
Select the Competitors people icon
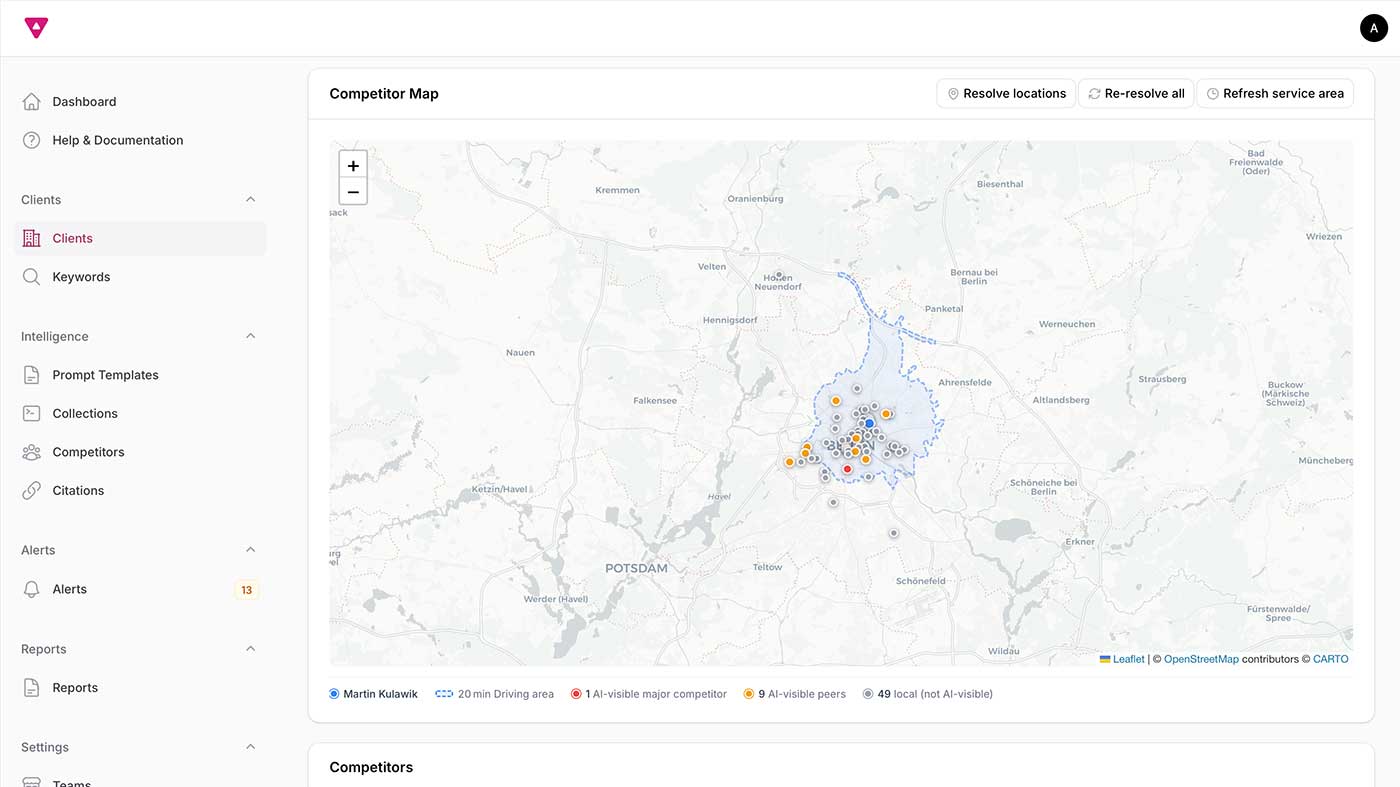pos(31,451)
